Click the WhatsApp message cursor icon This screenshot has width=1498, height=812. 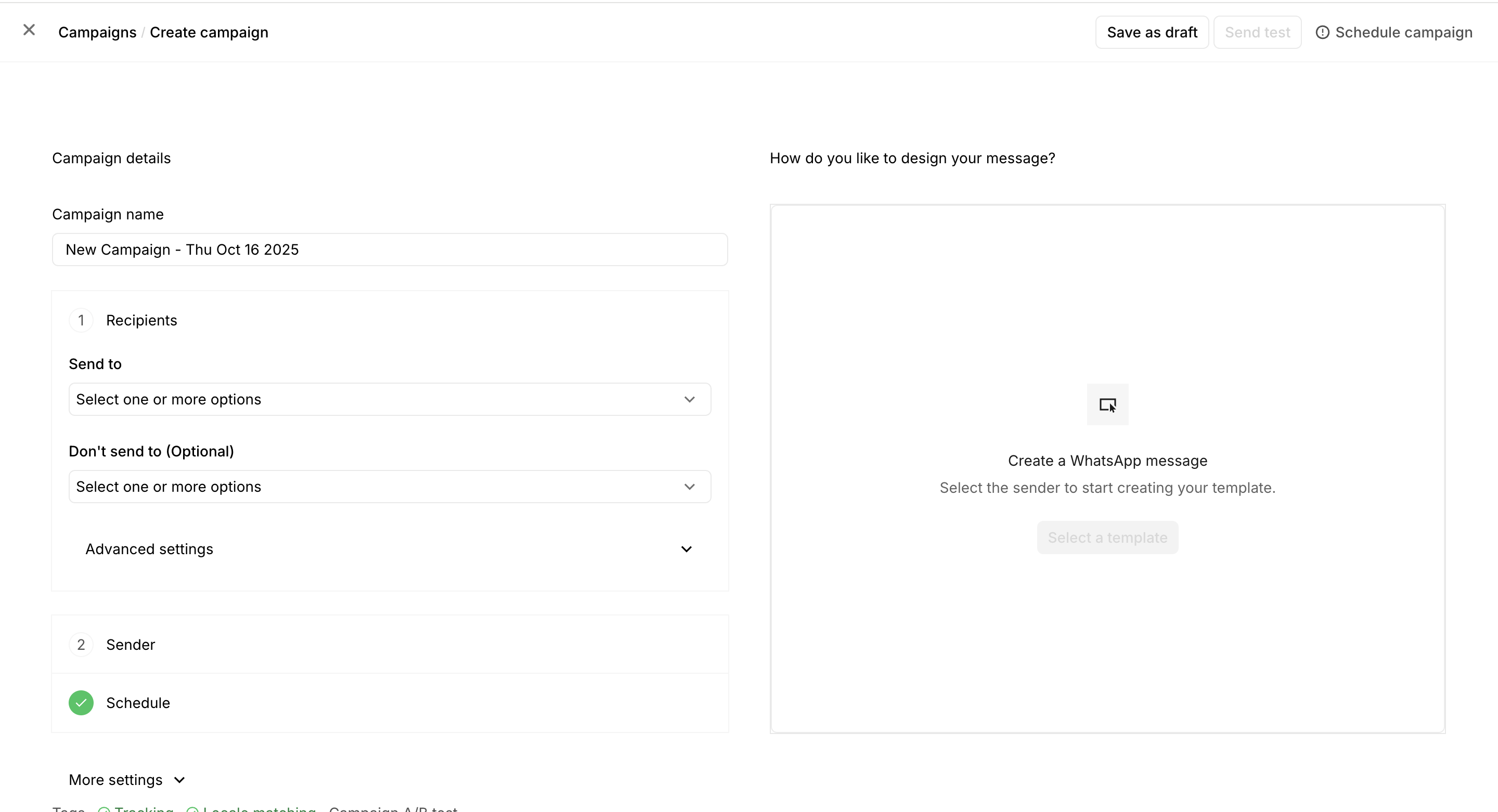point(1107,404)
